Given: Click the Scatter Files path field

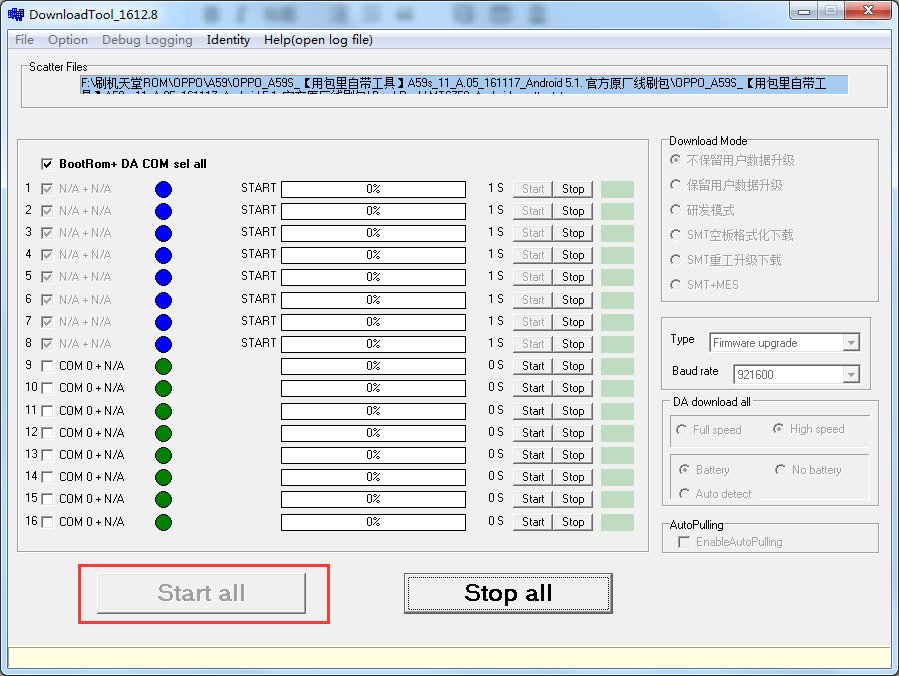Looking at the screenshot, I should tap(464, 84).
